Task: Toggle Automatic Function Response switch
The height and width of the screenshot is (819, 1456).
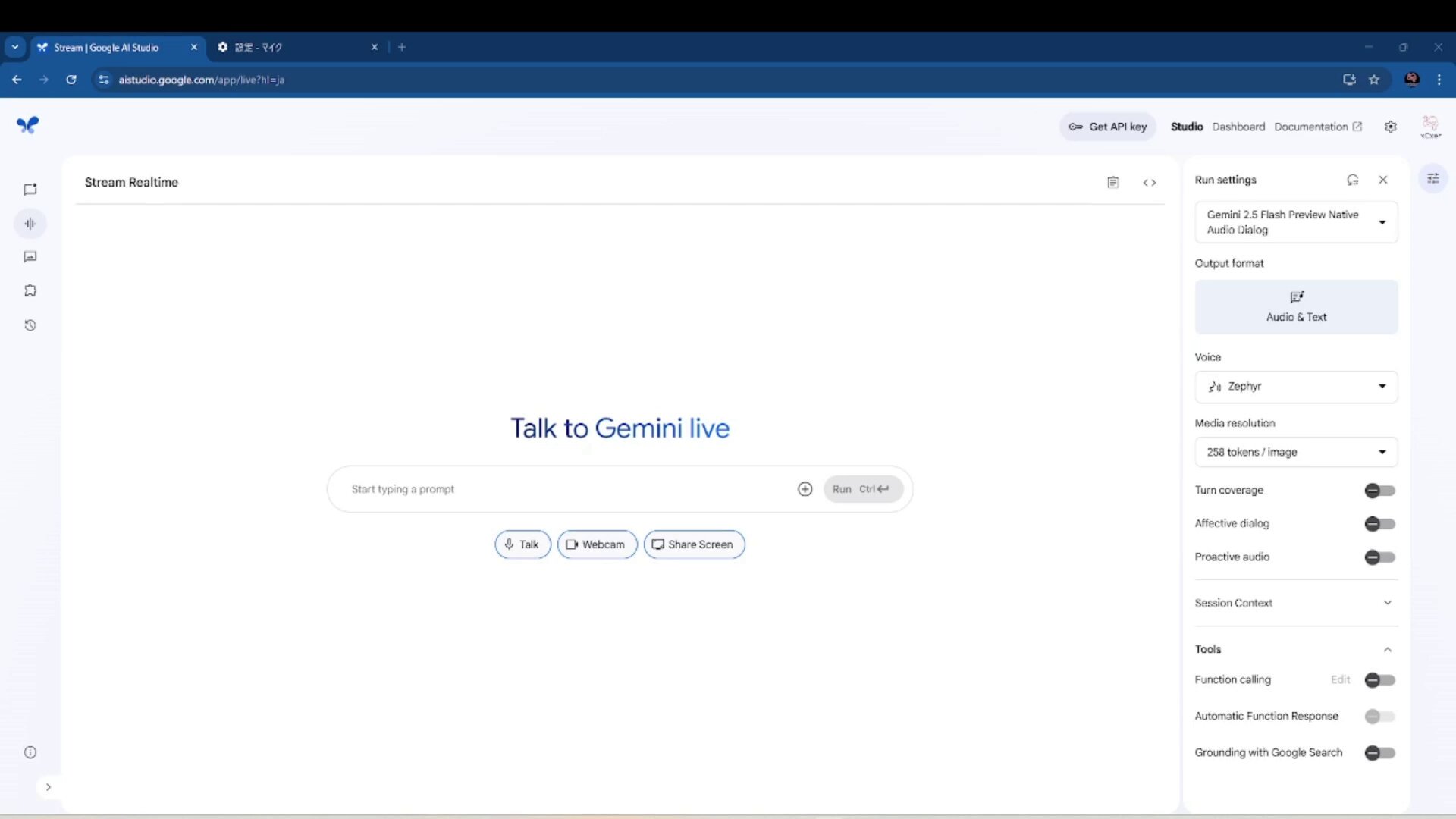Action: 1379,717
